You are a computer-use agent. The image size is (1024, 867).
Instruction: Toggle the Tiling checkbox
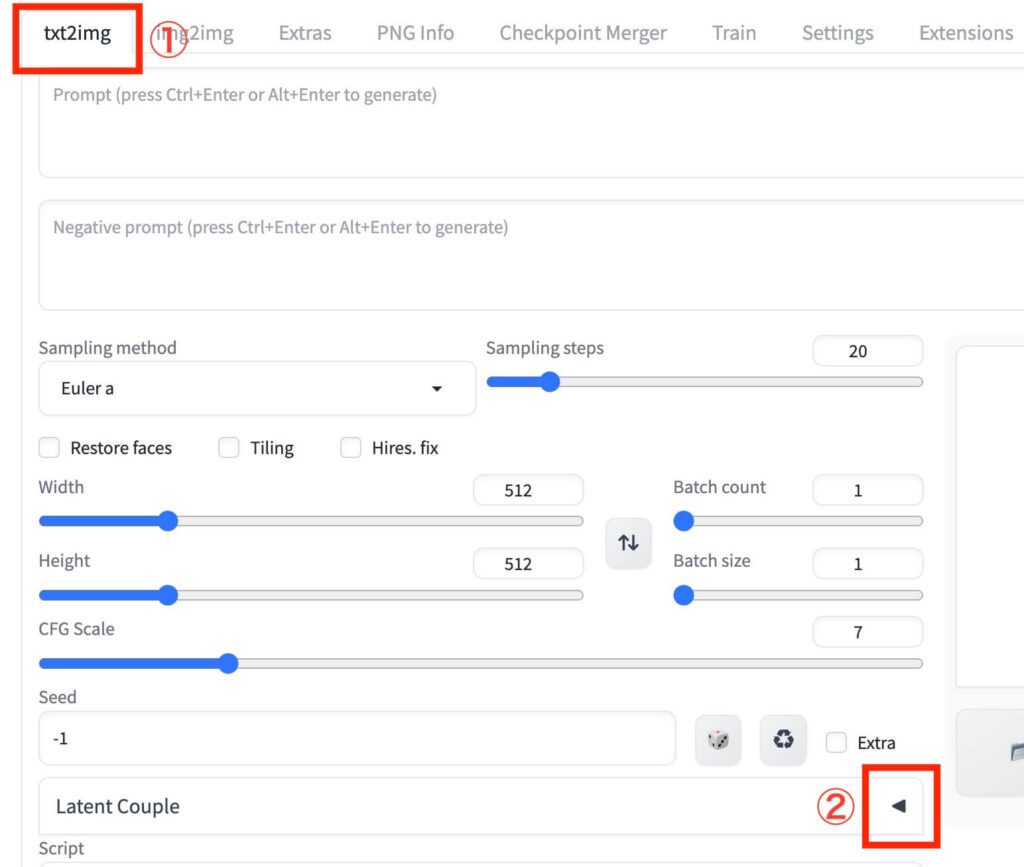click(x=229, y=448)
